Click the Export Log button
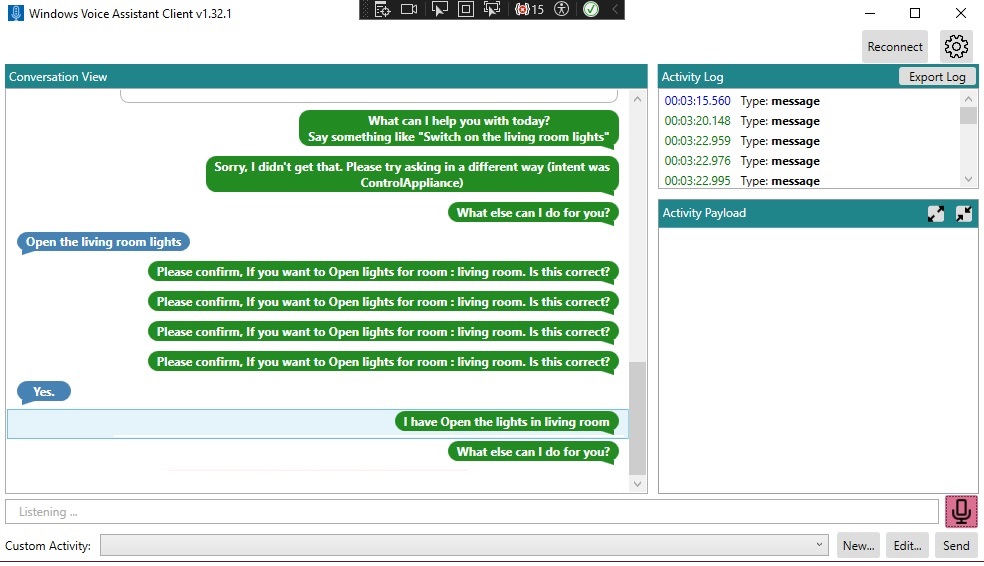This screenshot has width=984, height=566. tap(936, 77)
